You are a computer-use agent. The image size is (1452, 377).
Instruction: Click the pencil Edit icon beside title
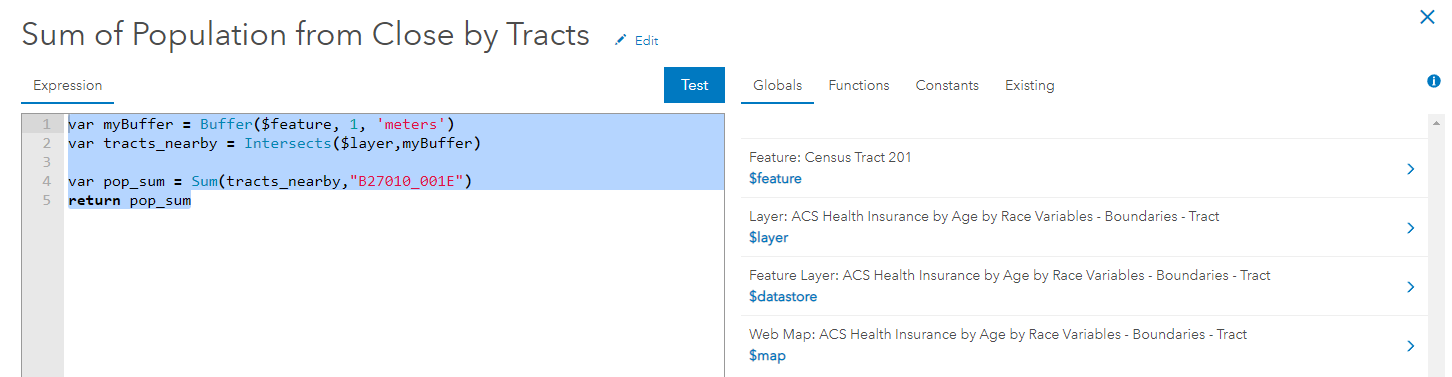pos(621,40)
